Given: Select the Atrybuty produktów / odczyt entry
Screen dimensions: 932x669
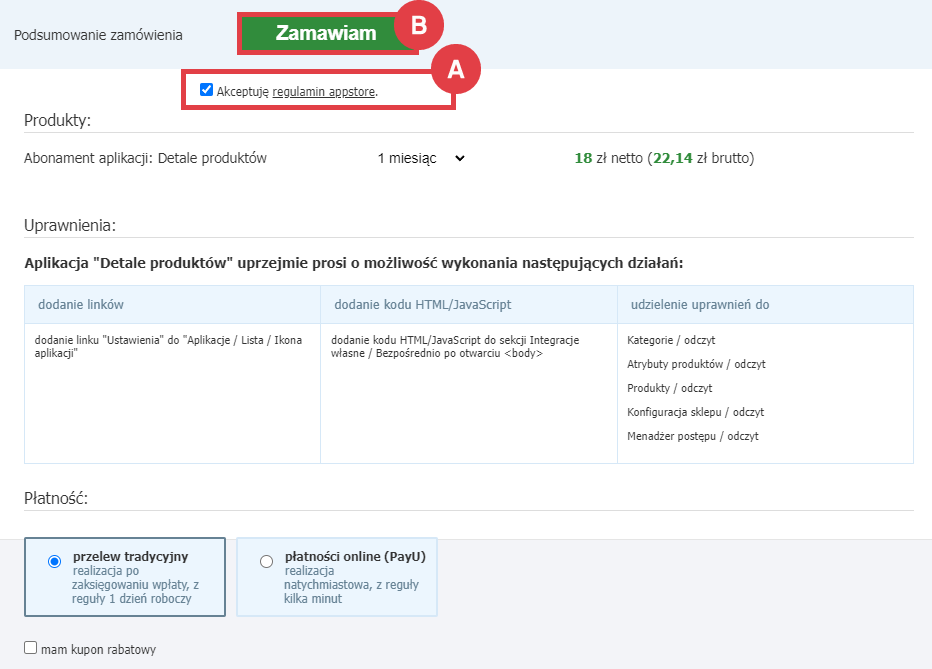Looking at the screenshot, I should tap(696, 364).
